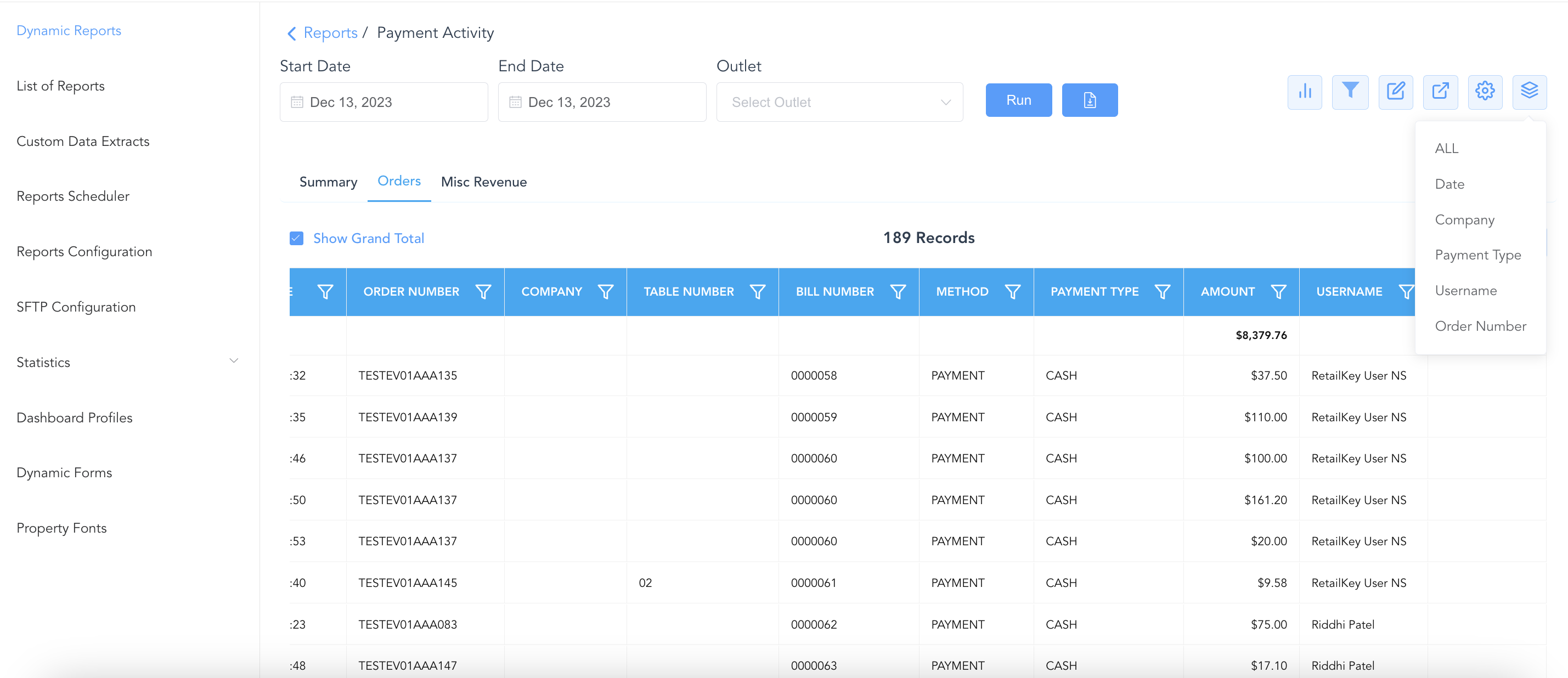Switch to the Misc Revenue tab
This screenshot has height=678, width=1568.
tap(484, 182)
